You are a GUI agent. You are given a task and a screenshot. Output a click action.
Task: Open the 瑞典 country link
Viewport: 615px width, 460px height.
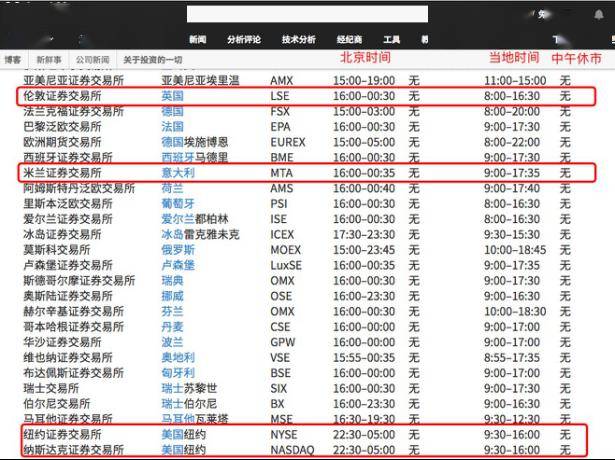[x=173, y=280]
